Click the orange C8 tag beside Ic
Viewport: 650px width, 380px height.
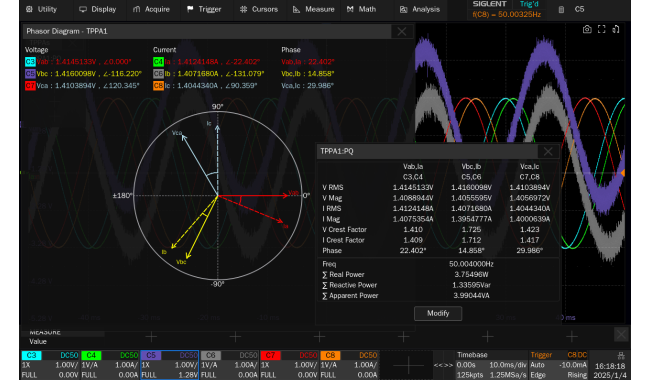(x=158, y=86)
